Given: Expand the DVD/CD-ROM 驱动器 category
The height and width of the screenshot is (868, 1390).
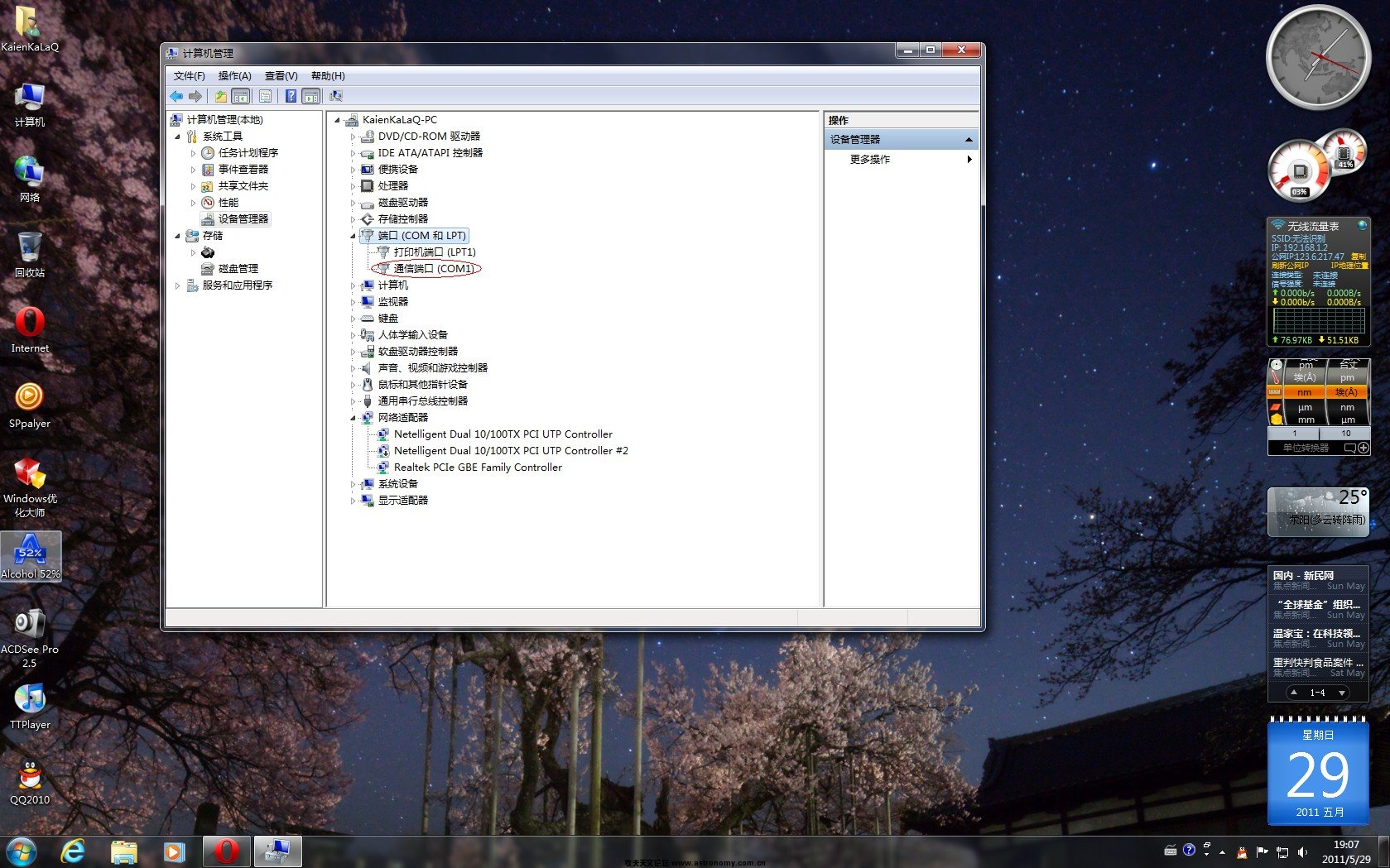Looking at the screenshot, I should [353, 137].
